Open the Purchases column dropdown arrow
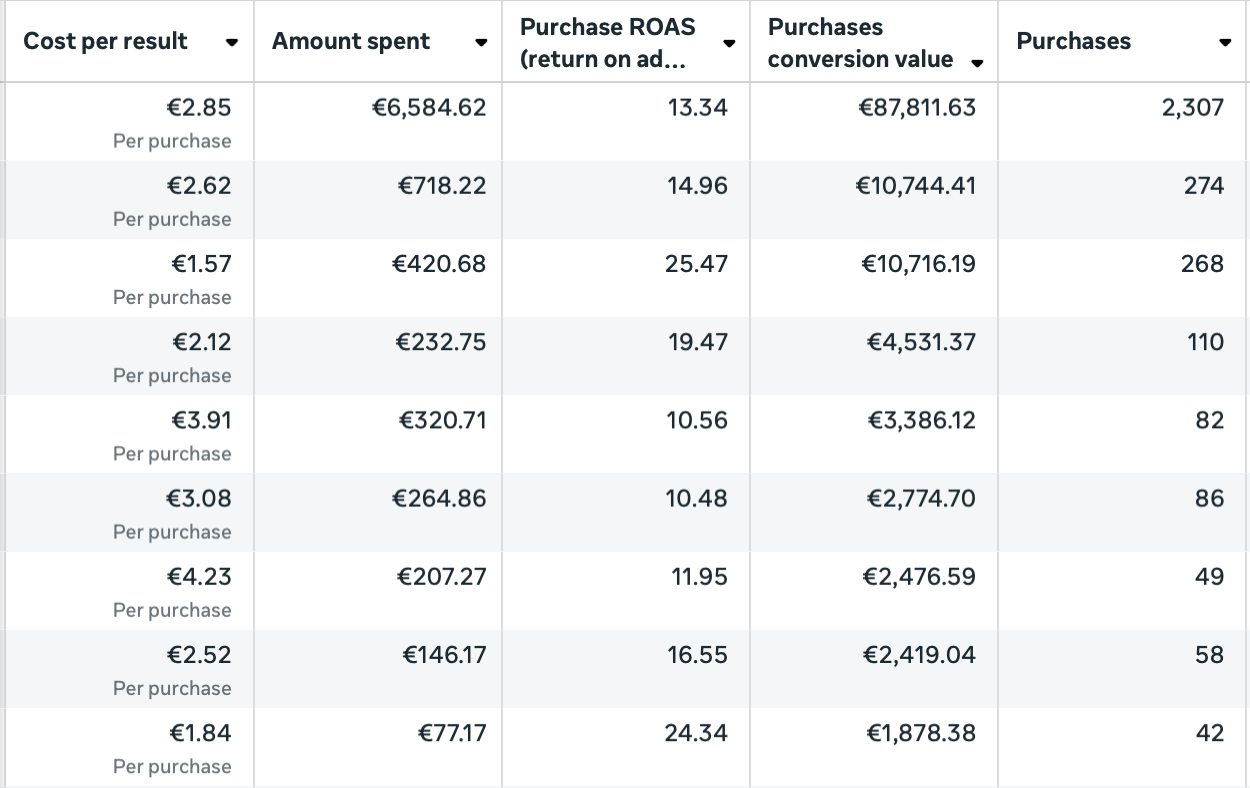This screenshot has height=788, width=1250. pyautogui.click(x=1225, y=43)
